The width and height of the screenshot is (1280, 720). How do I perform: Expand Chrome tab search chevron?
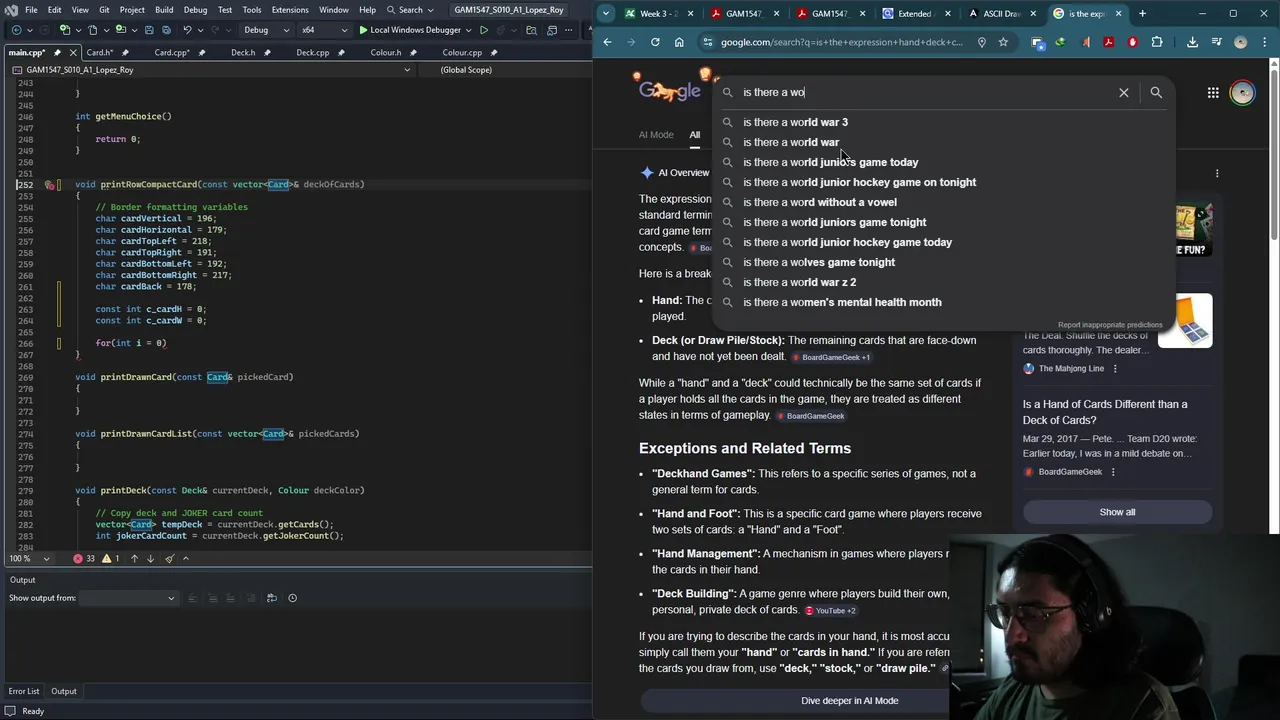pos(606,13)
